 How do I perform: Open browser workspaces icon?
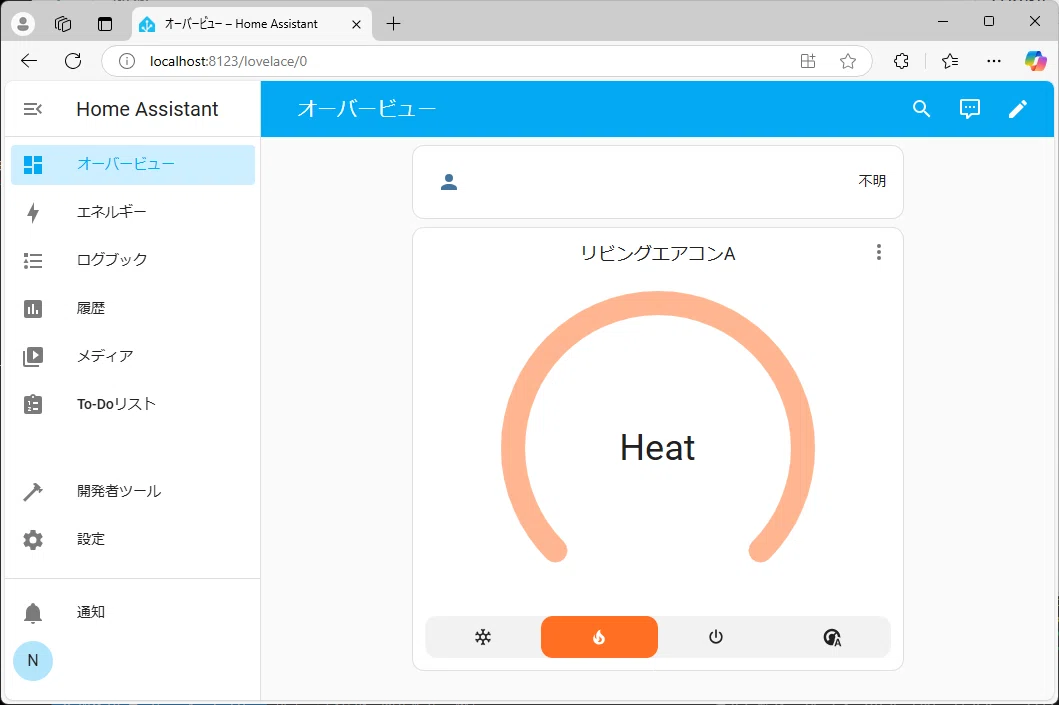click(63, 24)
